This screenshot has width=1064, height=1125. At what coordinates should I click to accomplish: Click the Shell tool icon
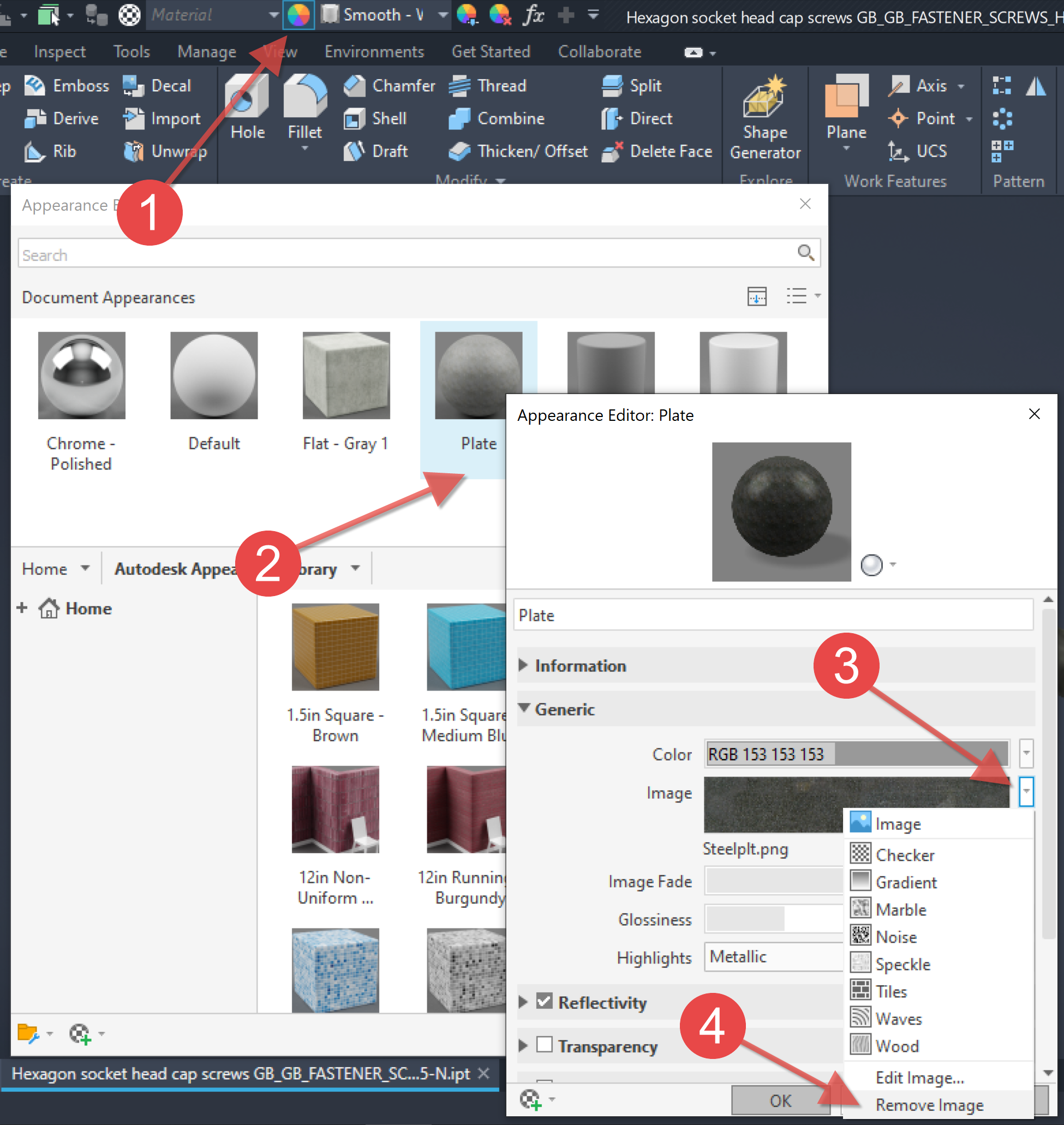(355, 118)
